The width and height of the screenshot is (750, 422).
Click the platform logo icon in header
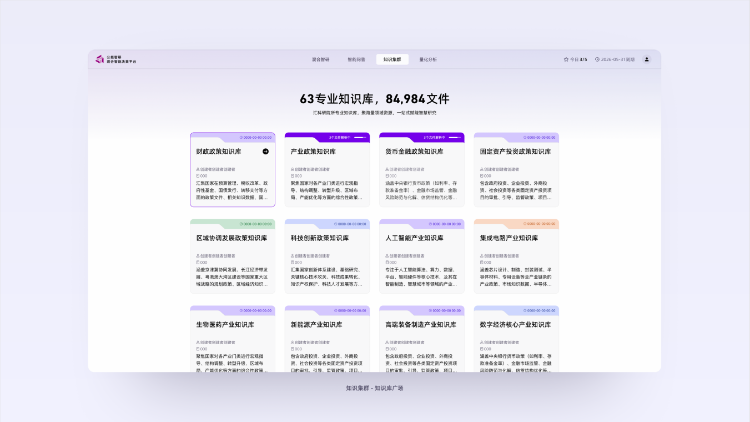point(99,59)
